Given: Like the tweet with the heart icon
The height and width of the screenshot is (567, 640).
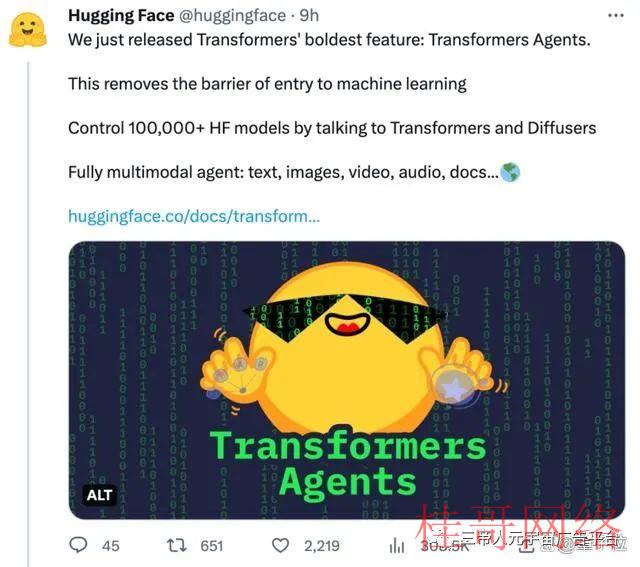Looking at the screenshot, I should [x=280, y=545].
